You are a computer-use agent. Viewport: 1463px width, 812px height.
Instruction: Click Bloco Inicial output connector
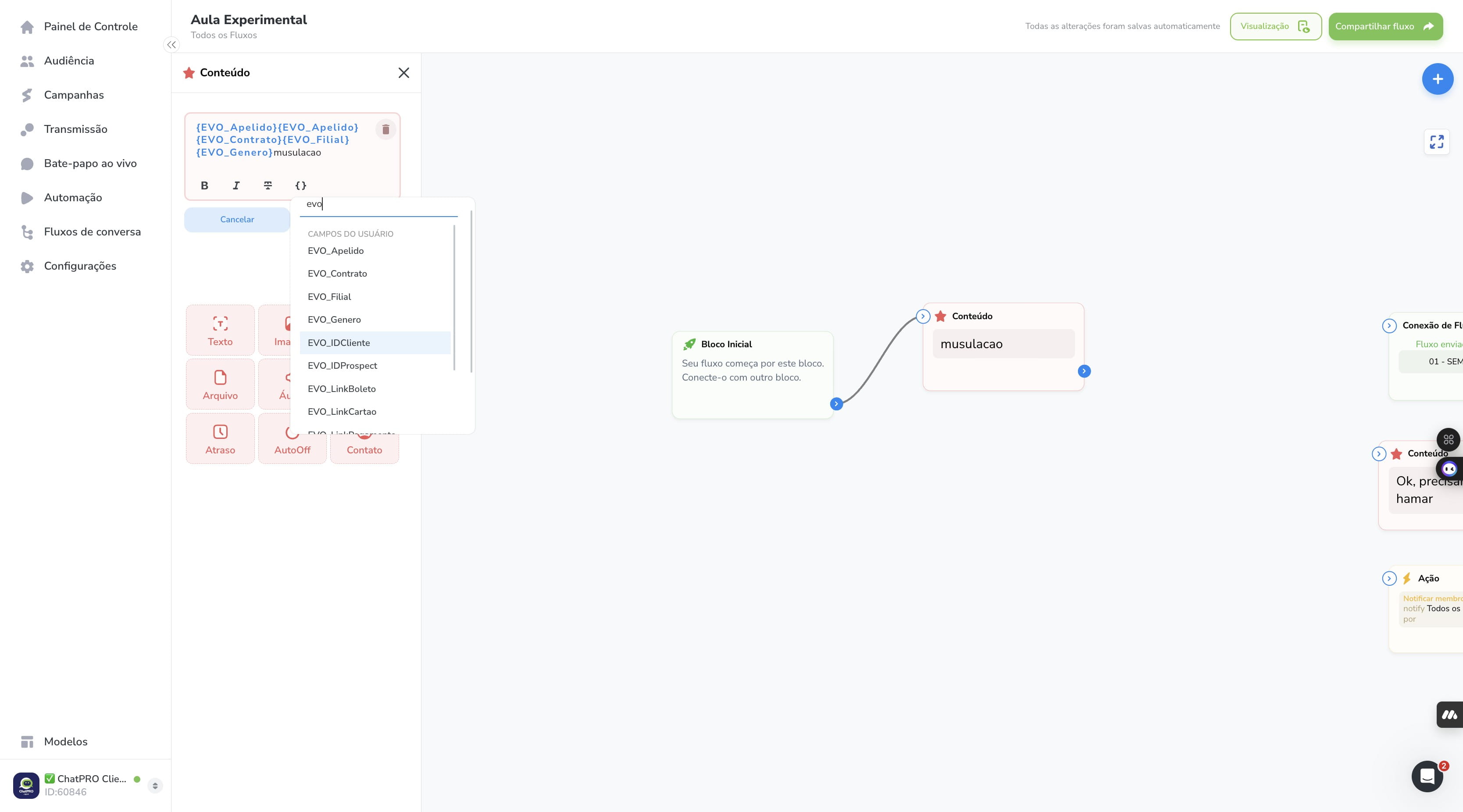[x=836, y=404]
